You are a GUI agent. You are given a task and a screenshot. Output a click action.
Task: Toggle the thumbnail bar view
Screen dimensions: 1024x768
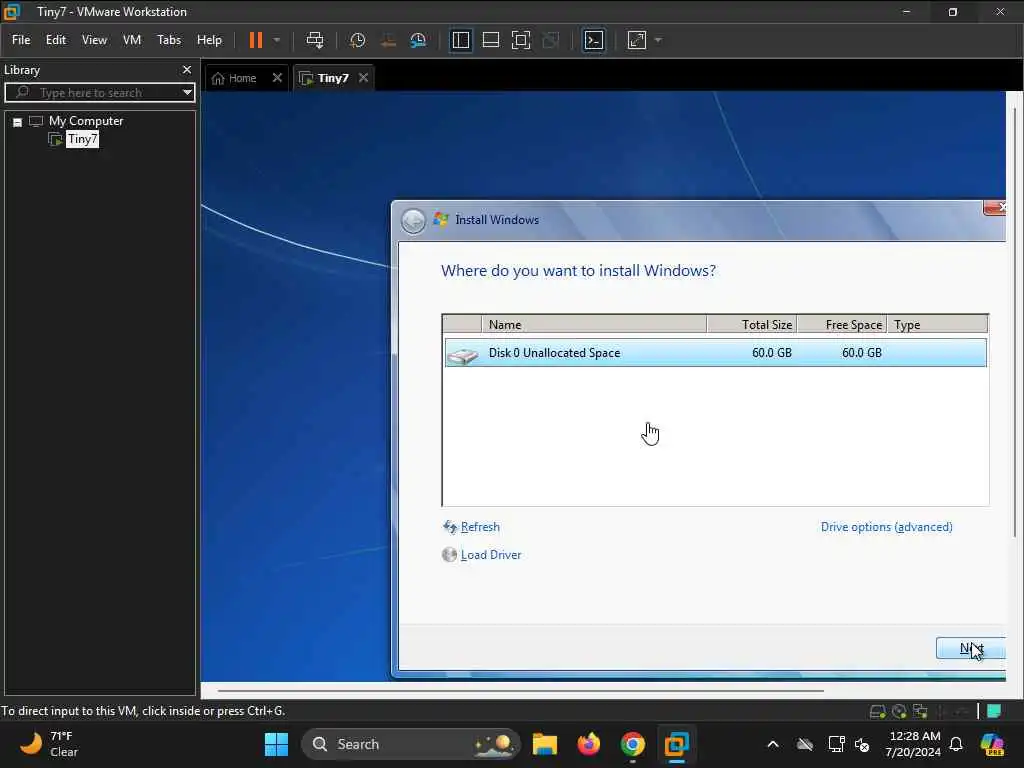coord(490,40)
